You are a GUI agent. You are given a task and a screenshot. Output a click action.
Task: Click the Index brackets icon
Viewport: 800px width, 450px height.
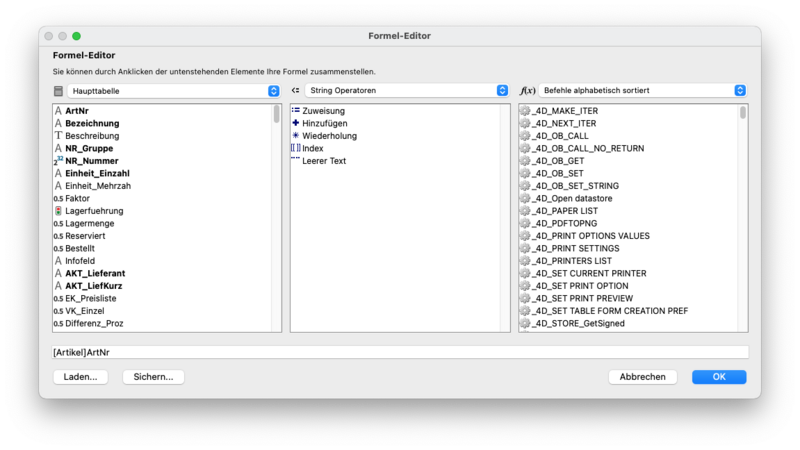click(x=295, y=148)
